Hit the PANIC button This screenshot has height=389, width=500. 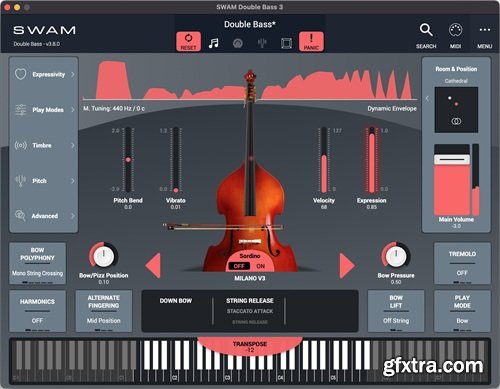coord(311,41)
